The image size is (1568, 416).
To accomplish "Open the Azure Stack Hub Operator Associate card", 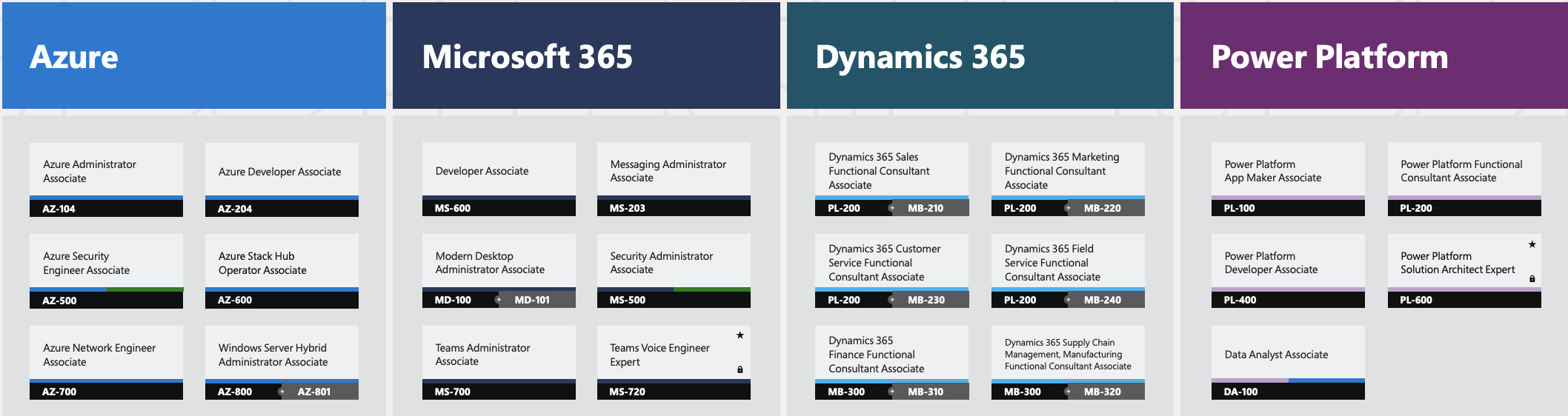I will coord(282,263).
